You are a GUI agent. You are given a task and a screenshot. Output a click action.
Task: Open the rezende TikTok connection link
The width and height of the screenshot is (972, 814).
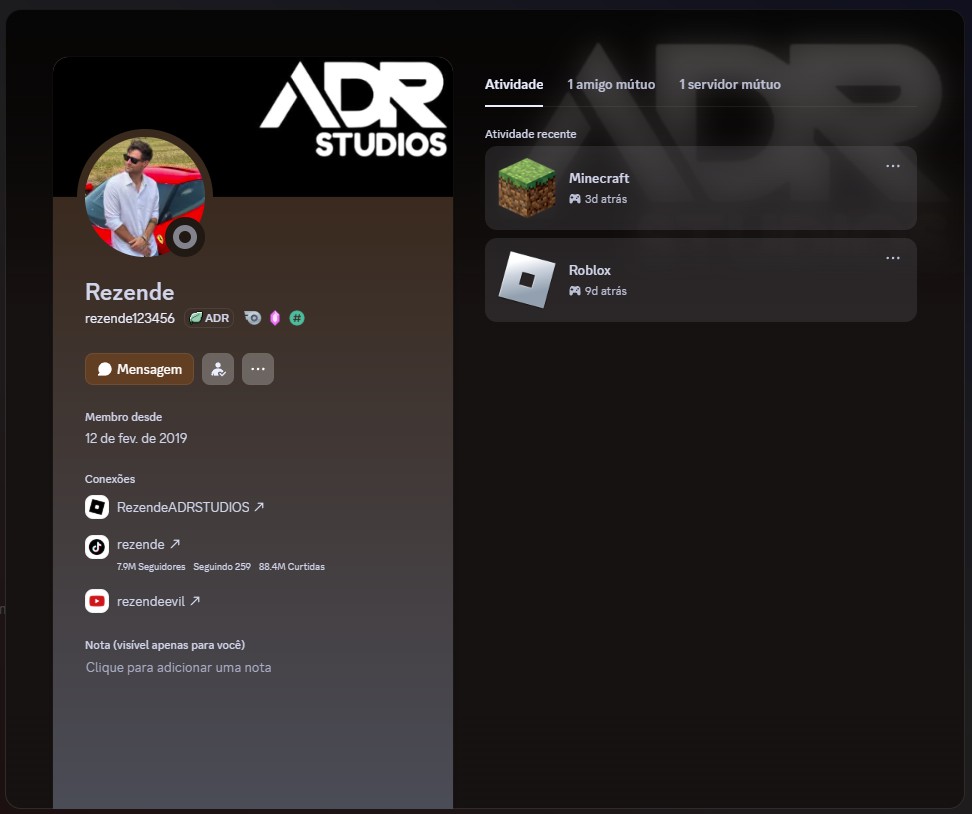click(x=148, y=545)
